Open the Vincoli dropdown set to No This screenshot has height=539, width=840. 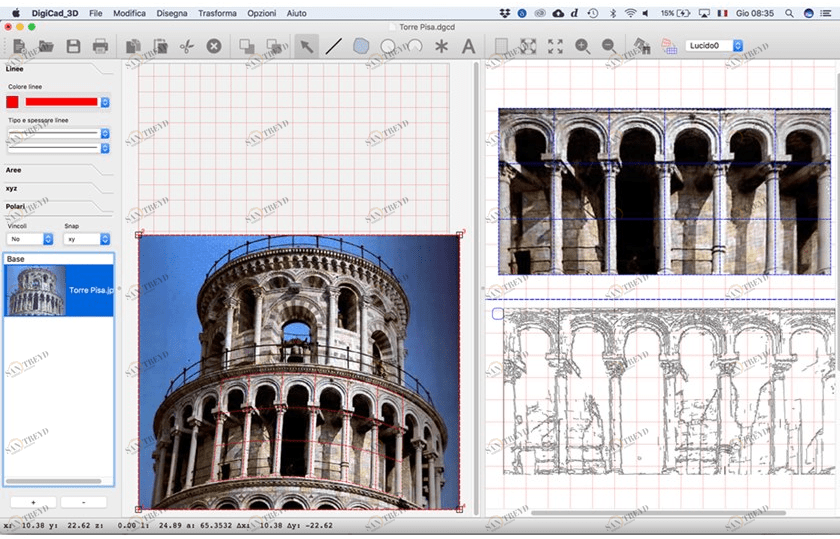(x=30, y=239)
